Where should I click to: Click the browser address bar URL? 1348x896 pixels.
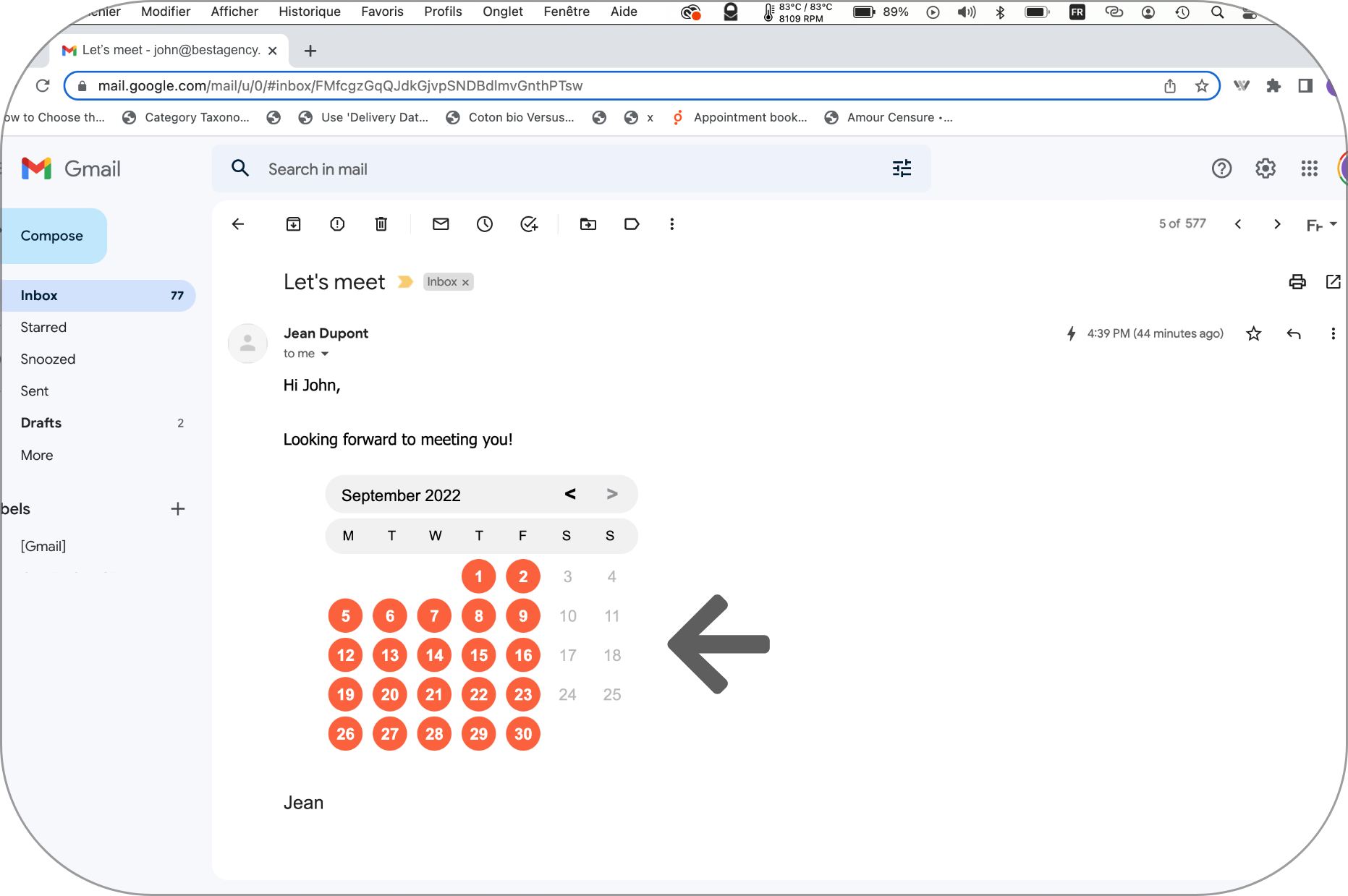(x=340, y=86)
